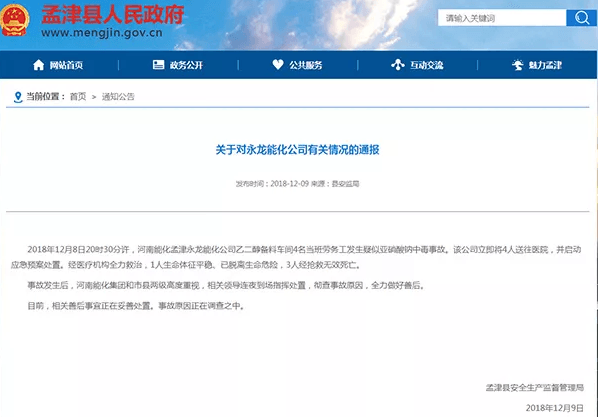Click the document icon beside 政务公开
Viewport: 599px width, 419px height.
click(x=158, y=65)
